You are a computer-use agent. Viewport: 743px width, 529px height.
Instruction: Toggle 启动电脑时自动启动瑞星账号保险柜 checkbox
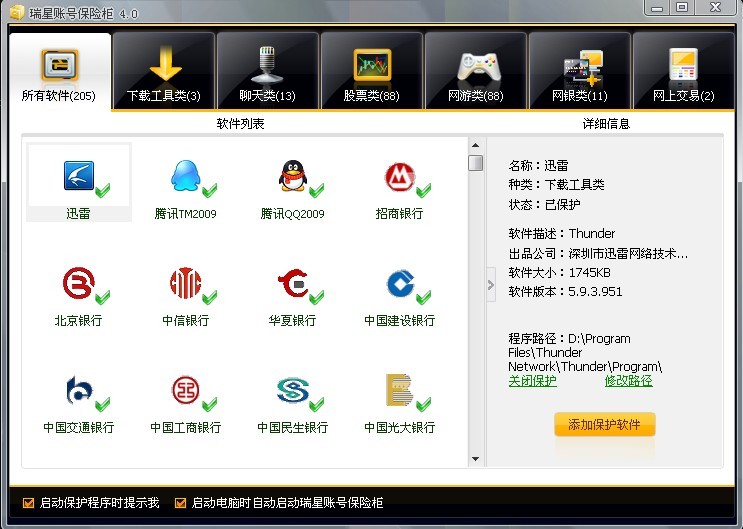[x=180, y=503]
